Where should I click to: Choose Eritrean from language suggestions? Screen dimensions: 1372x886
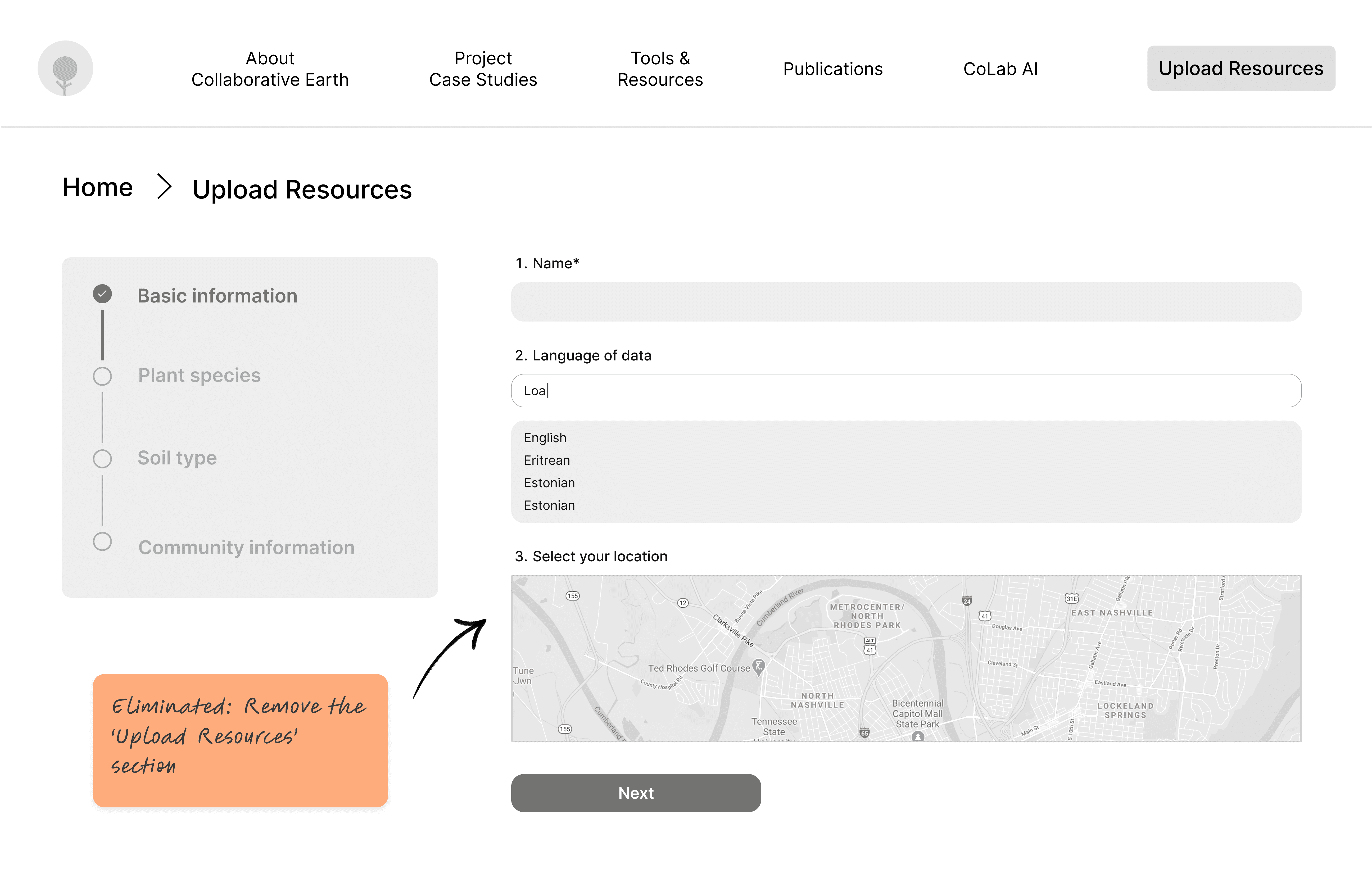tap(546, 460)
